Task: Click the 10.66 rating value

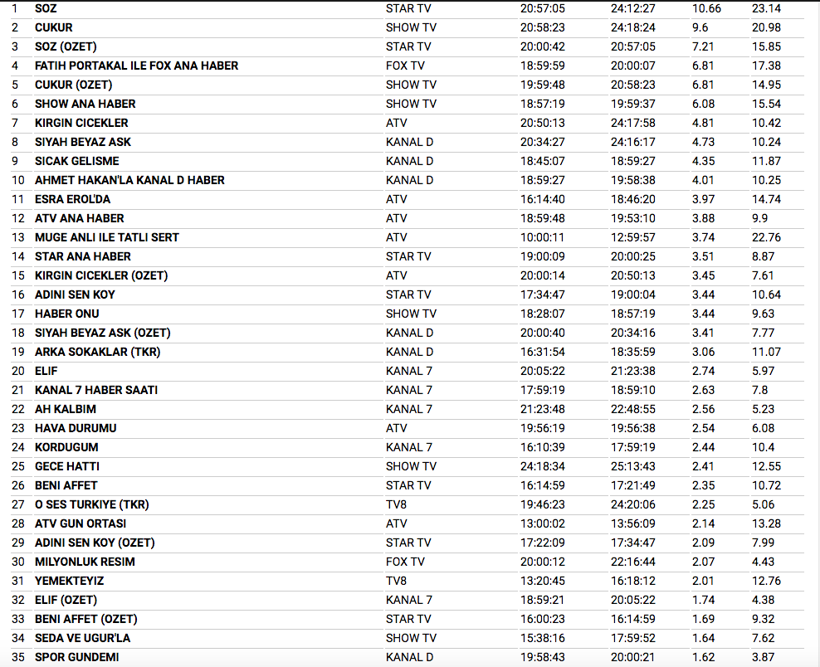Action: pyautogui.click(x=706, y=8)
